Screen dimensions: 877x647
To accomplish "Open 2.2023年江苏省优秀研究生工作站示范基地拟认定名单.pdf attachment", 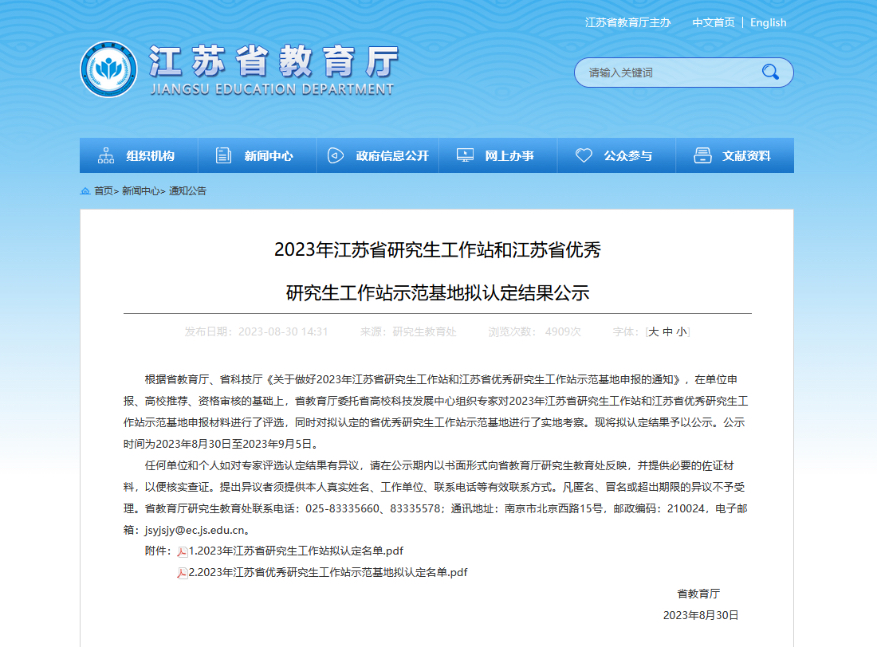I will pyautogui.click(x=328, y=573).
